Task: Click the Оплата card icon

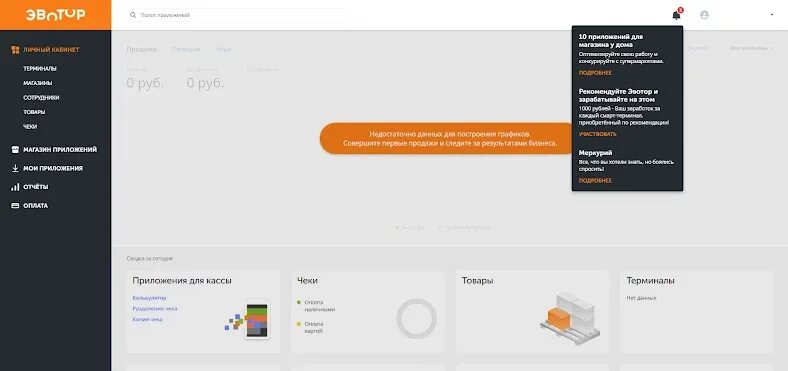Action: 15,206
